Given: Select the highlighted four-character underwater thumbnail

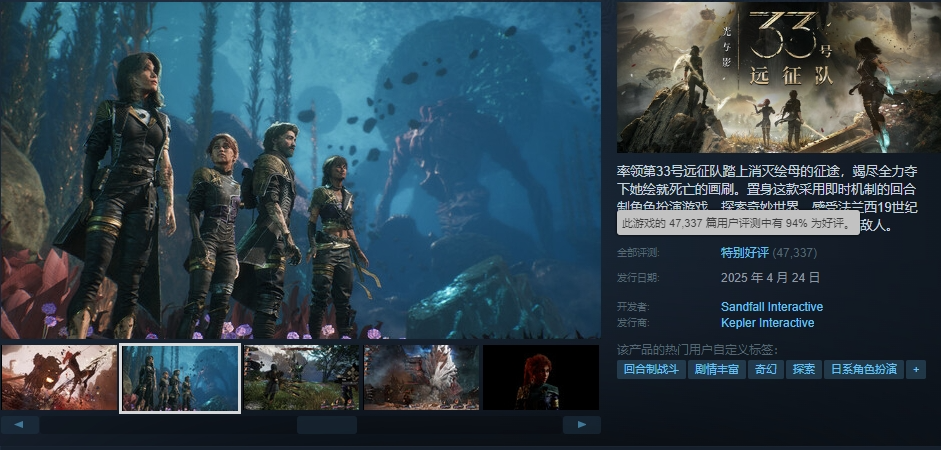Looking at the screenshot, I should click(180, 378).
